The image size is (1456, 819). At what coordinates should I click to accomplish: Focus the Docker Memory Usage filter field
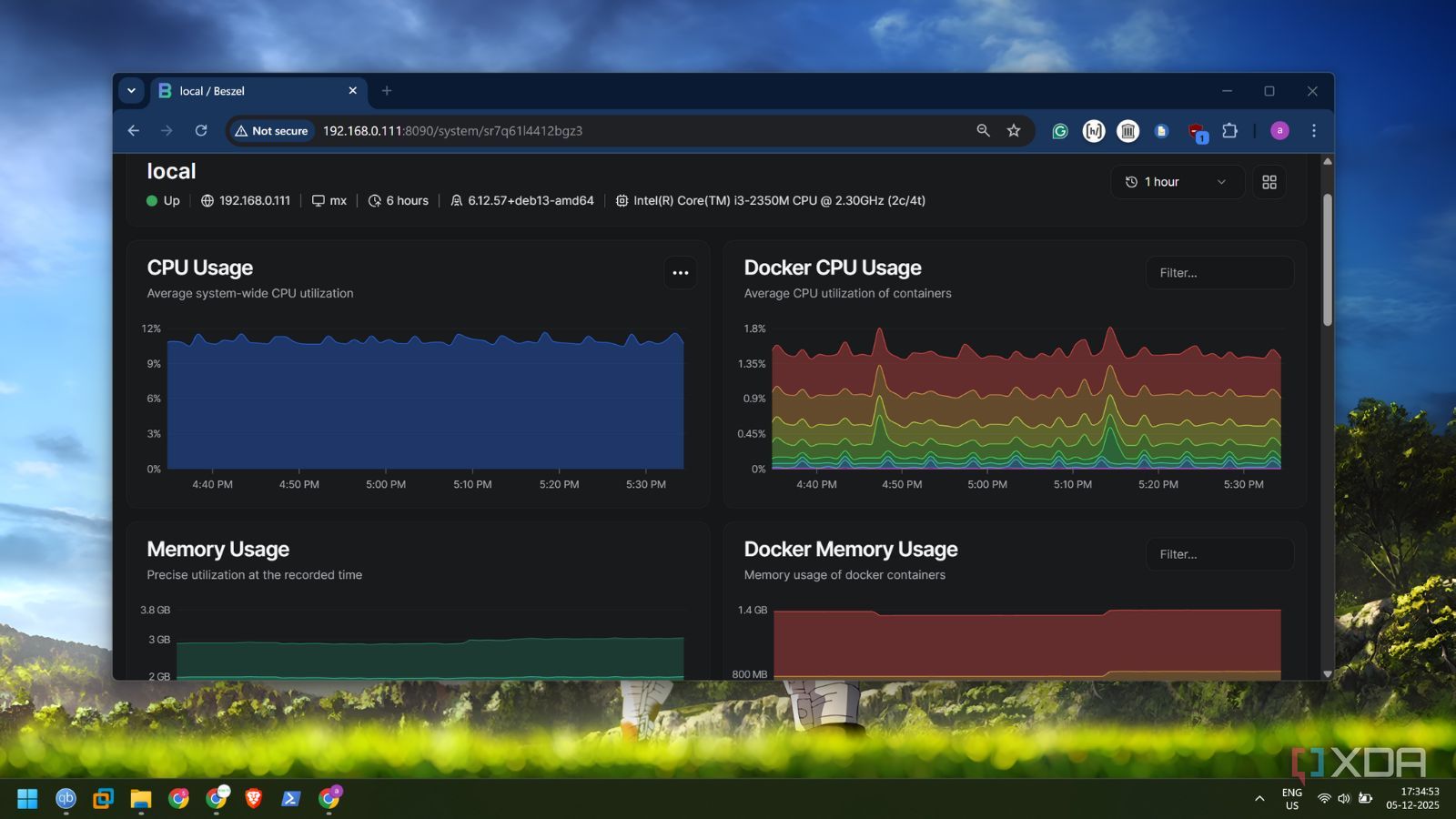pos(1219,554)
